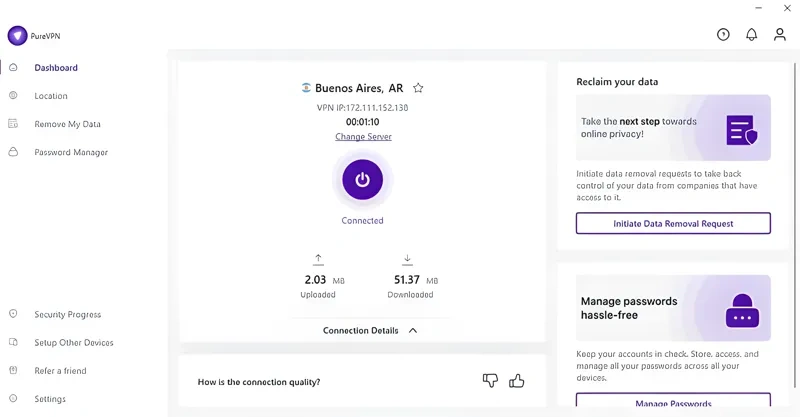
Task: Click the Change Server link
Action: [363, 137]
